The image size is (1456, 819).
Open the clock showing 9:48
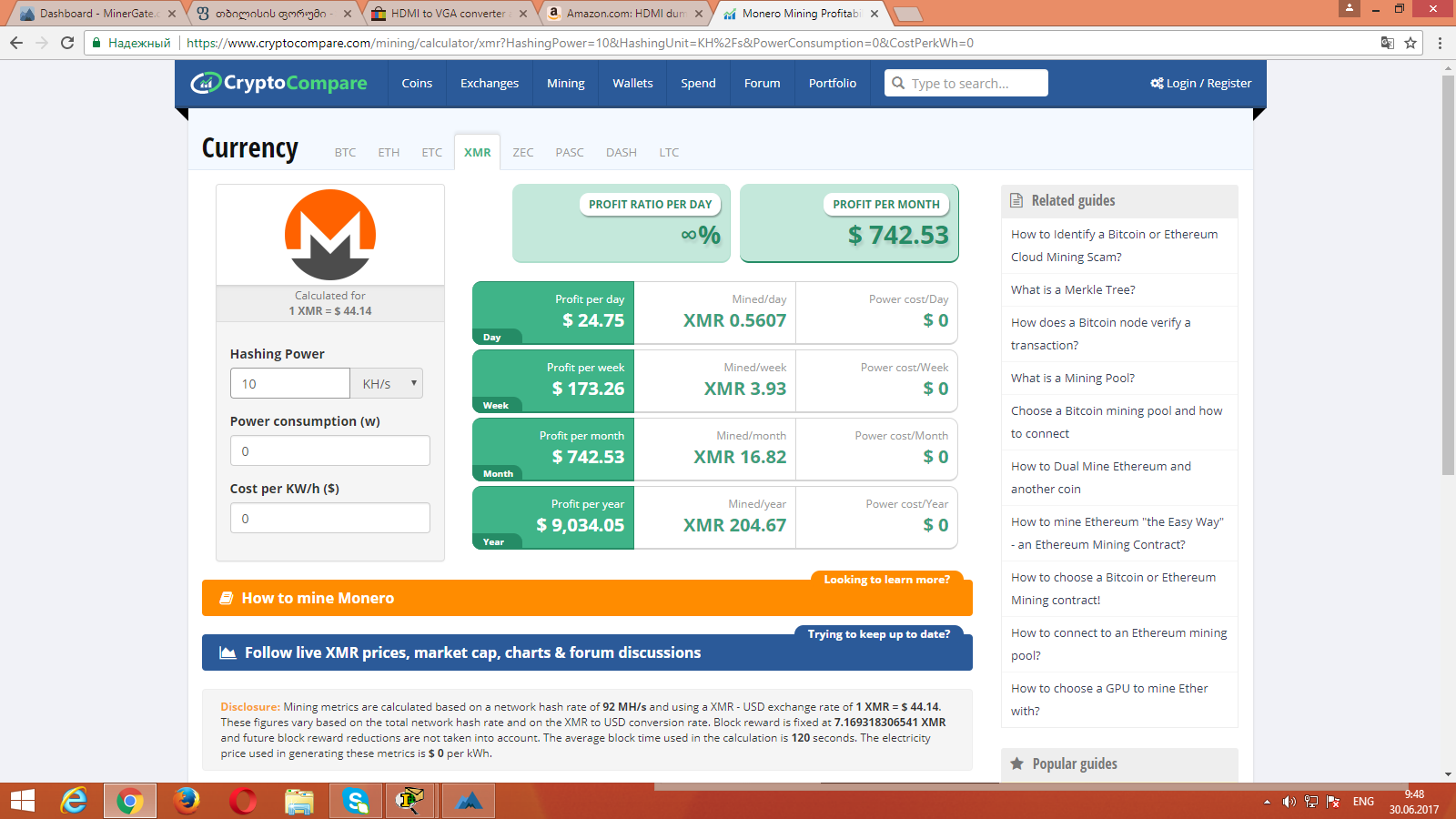click(x=1414, y=802)
